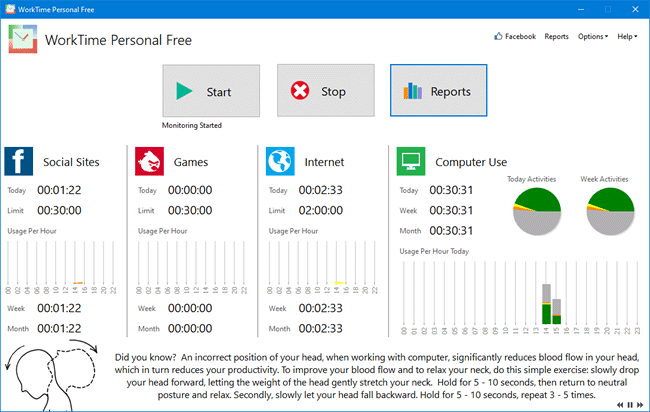Screen dimensions: 650x412
Task: Open Reports from the top menu
Action: pyautogui.click(x=556, y=36)
